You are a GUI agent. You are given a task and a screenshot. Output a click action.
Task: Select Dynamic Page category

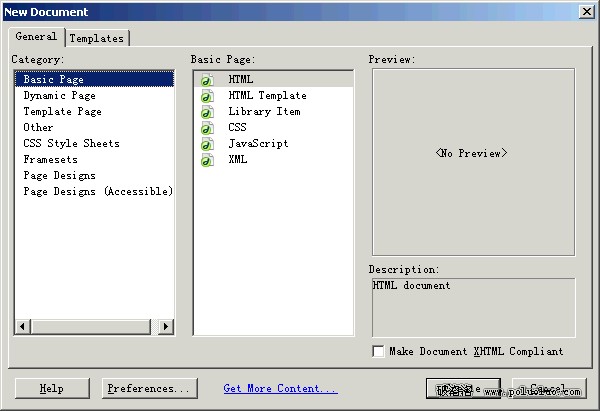[60, 96]
